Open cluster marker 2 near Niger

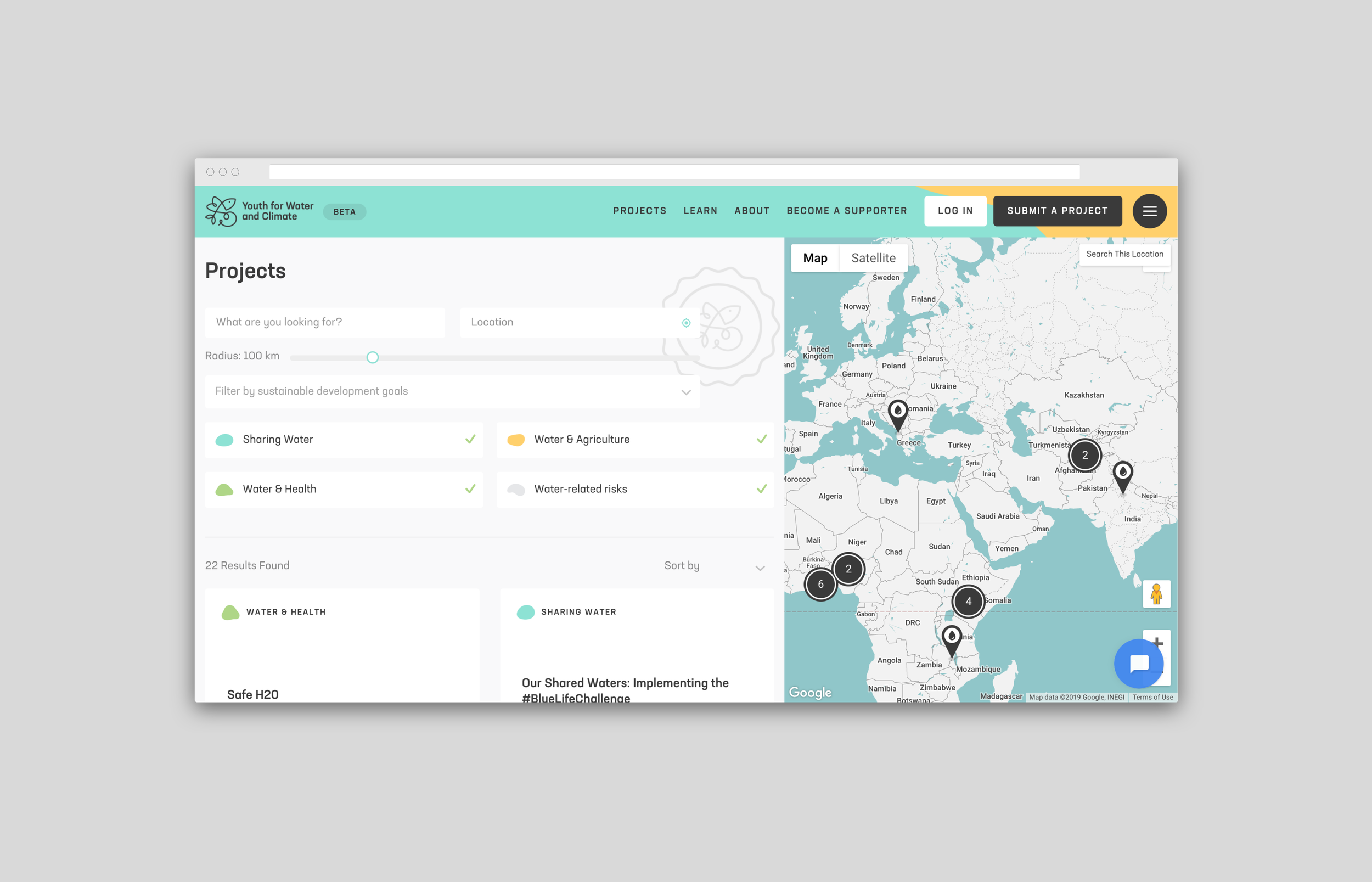[x=848, y=569]
